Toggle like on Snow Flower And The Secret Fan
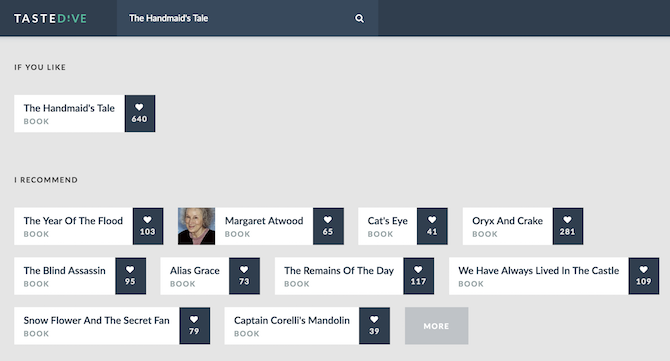670x361 pixels. click(194, 326)
